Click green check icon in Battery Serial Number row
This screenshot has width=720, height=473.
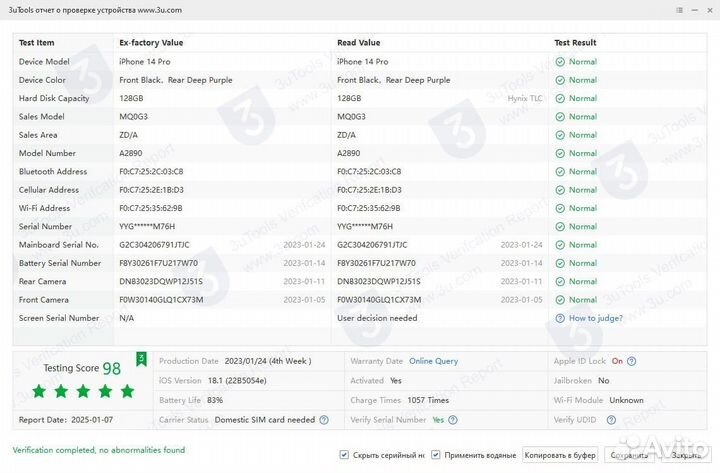pos(561,263)
